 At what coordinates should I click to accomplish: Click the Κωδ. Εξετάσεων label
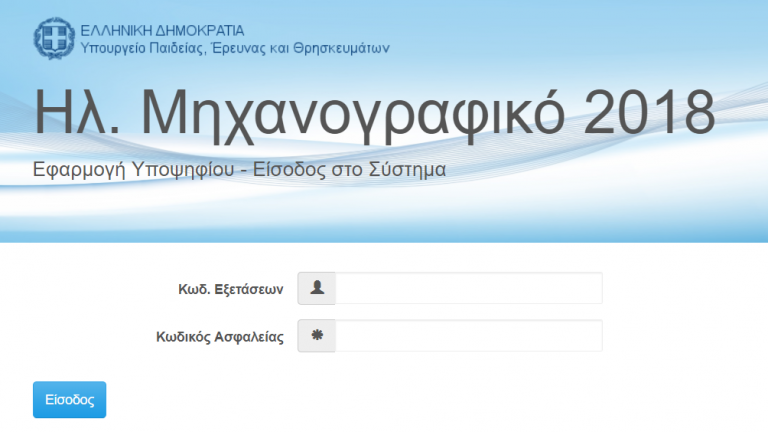(231, 290)
